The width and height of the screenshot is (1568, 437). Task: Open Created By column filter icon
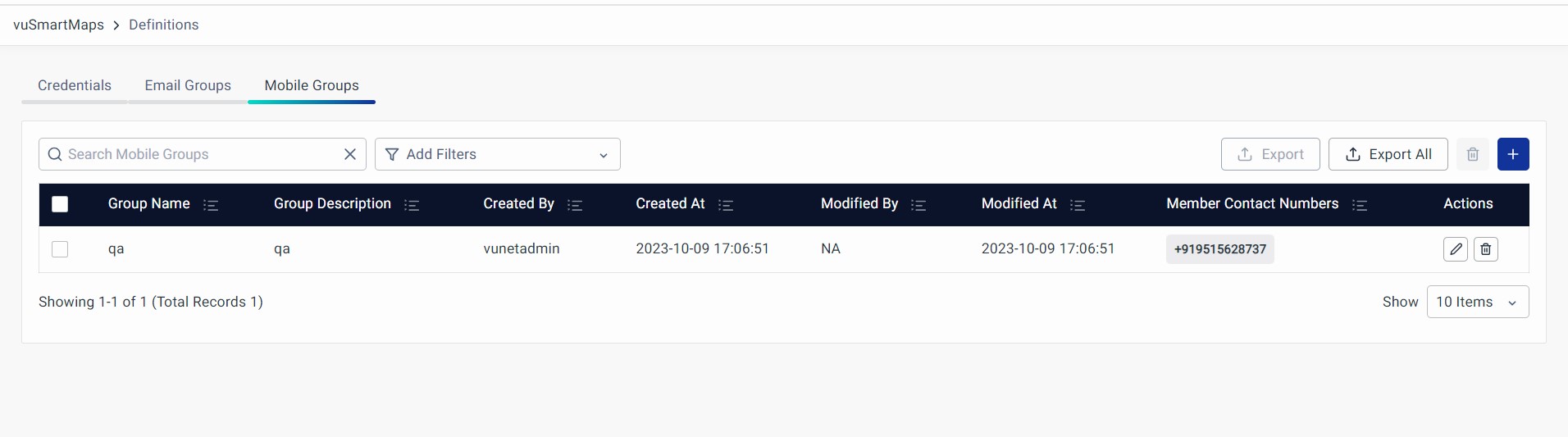[x=575, y=205]
